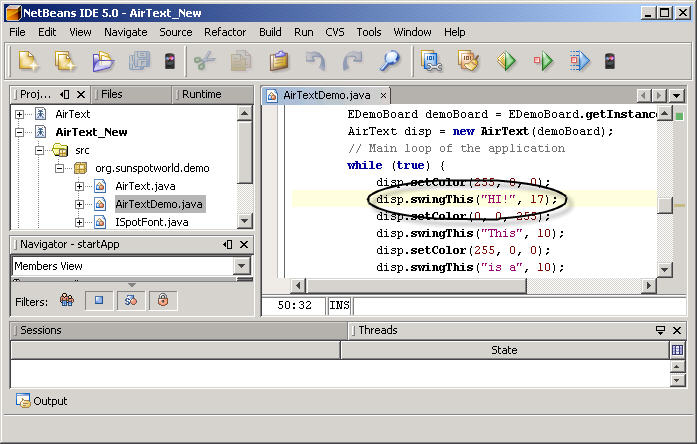Click the device icon at toolbar end
This screenshot has height=444, width=697.
click(x=610, y=61)
